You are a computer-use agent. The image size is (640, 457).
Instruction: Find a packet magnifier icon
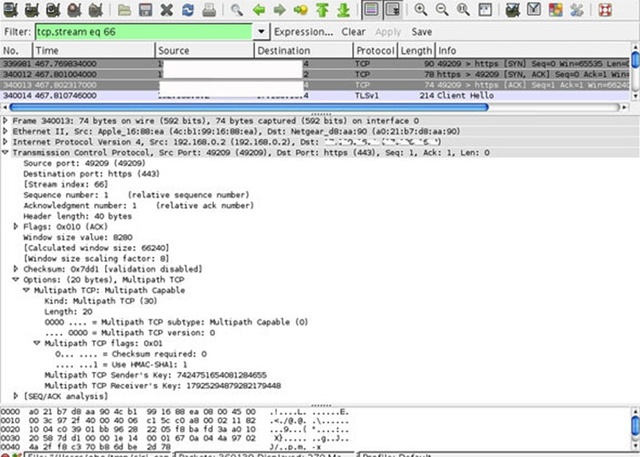(237, 9)
